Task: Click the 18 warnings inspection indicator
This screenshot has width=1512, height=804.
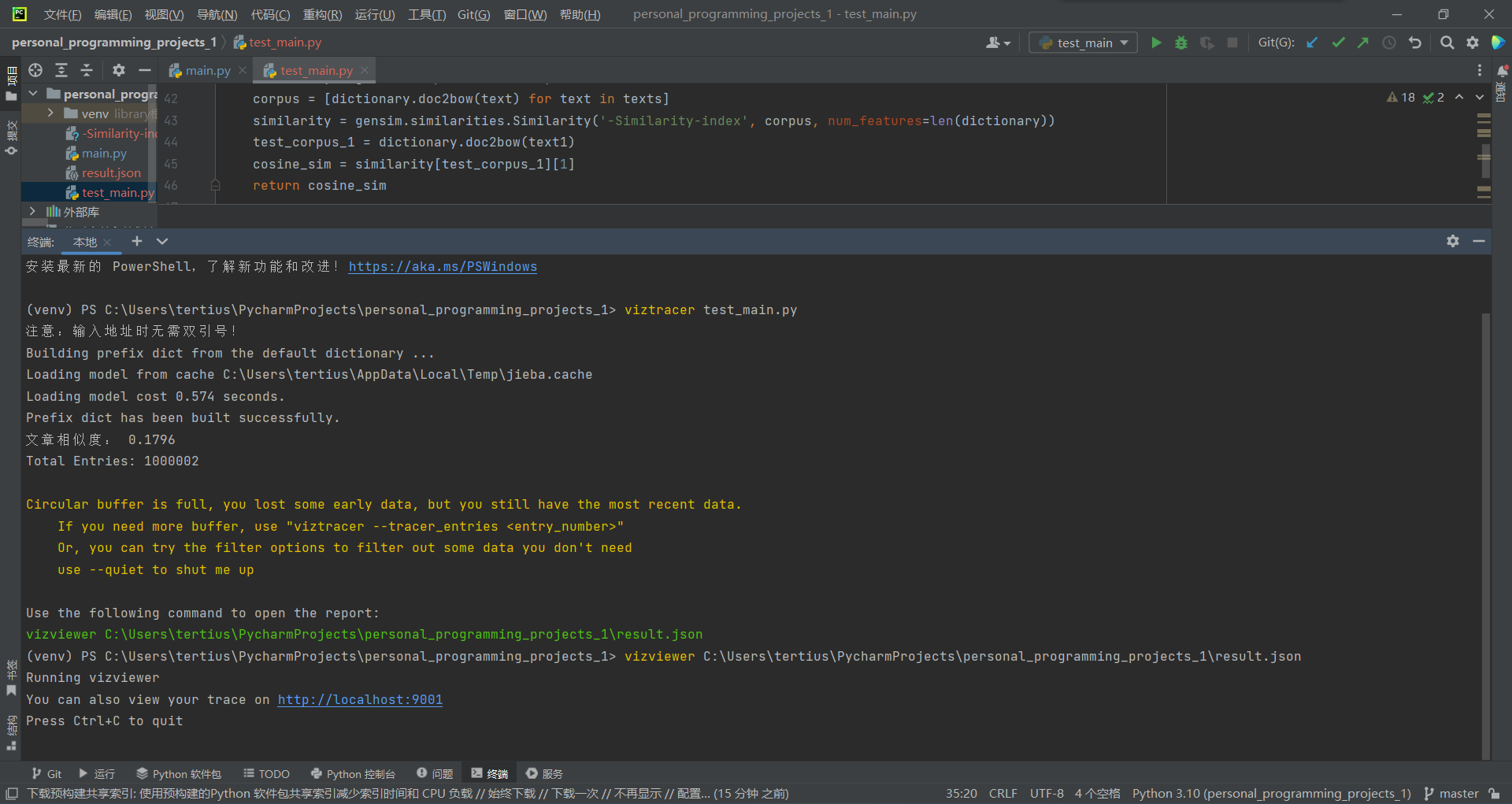Action: tap(1401, 97)
